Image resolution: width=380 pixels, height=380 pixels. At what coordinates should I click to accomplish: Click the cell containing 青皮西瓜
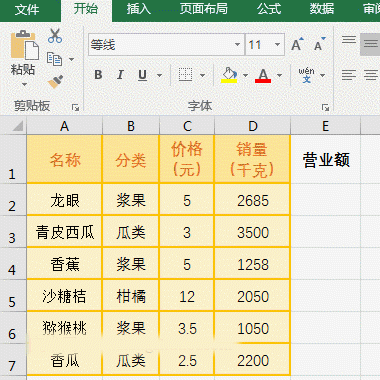coord(64,232)
